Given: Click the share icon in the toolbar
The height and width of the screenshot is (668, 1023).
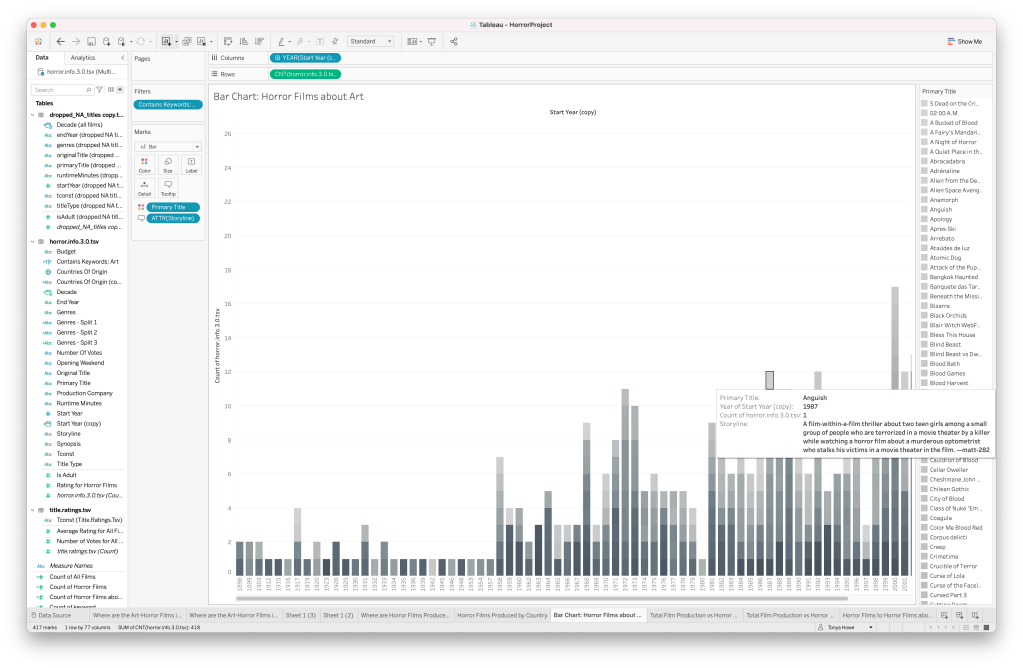Looking at the screenshot, I should point(453,41).
